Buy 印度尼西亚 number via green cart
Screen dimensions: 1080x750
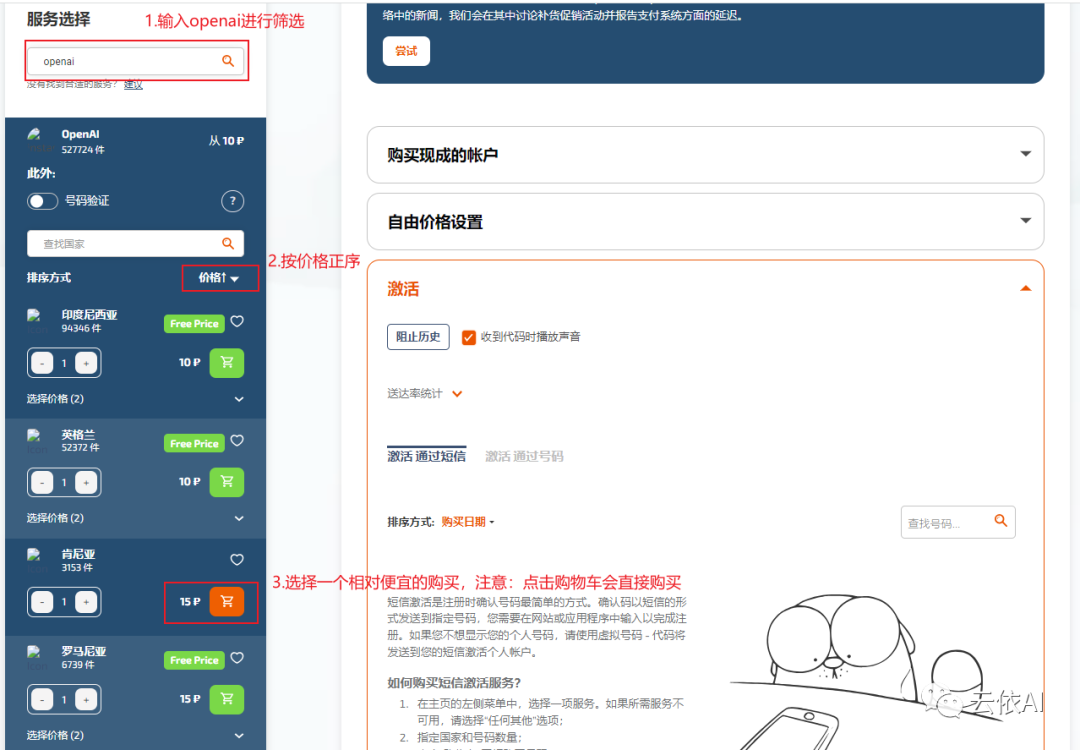[227, 363]
